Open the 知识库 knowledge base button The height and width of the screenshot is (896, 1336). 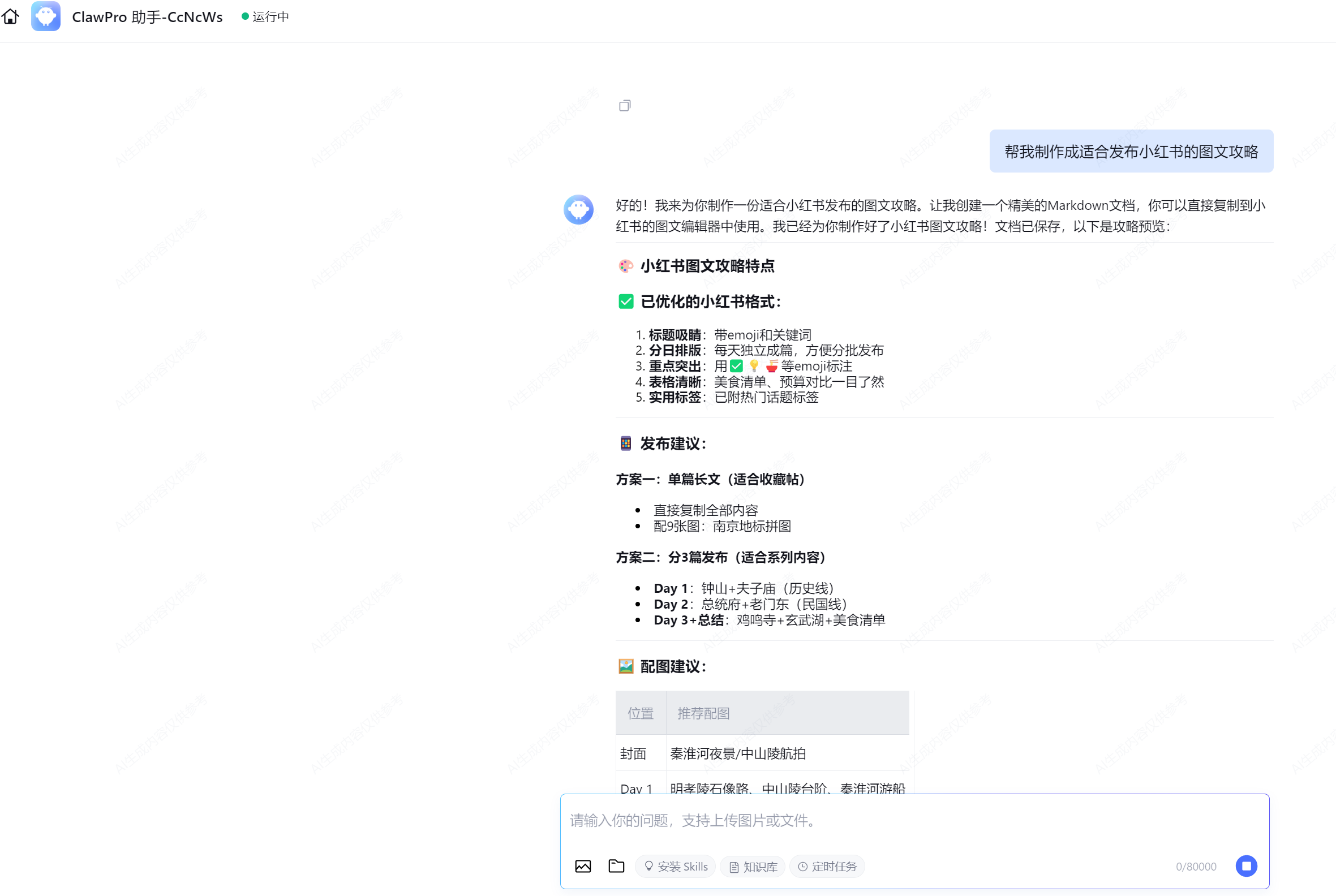click(753, 867)
